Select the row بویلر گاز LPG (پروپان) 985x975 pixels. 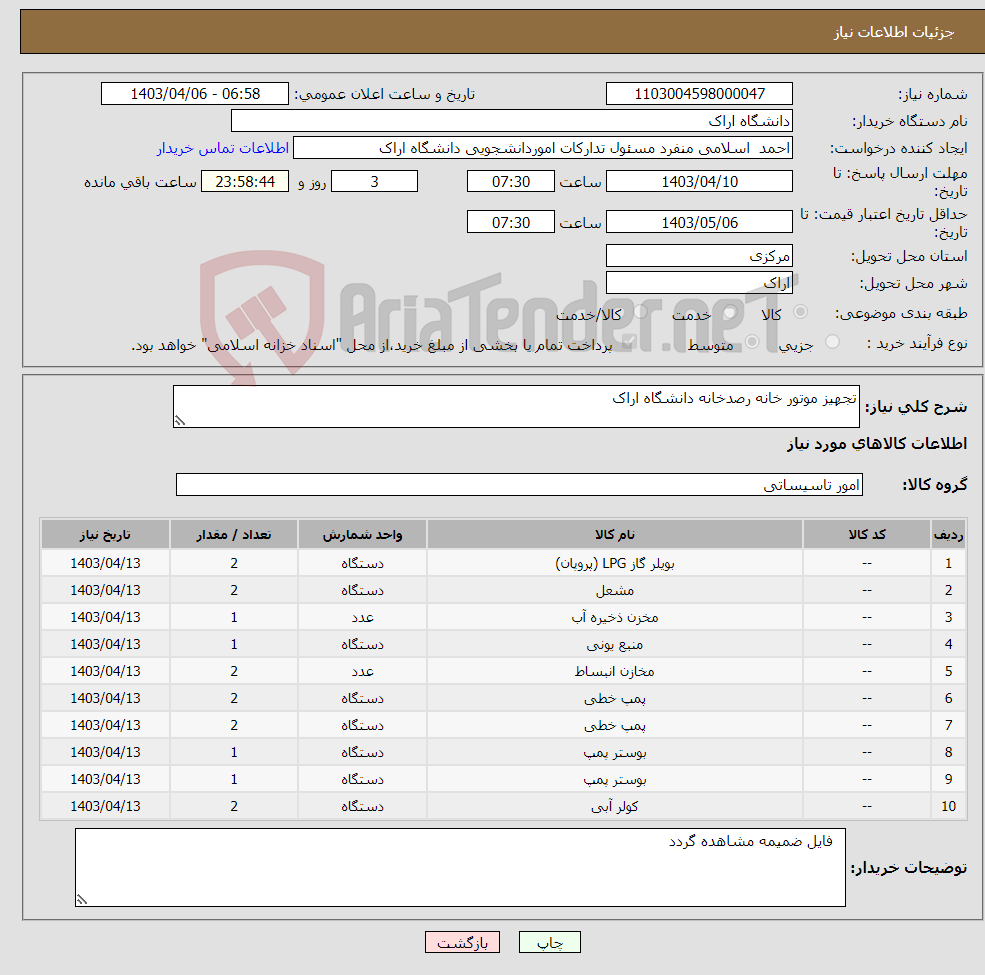(503, 563)
